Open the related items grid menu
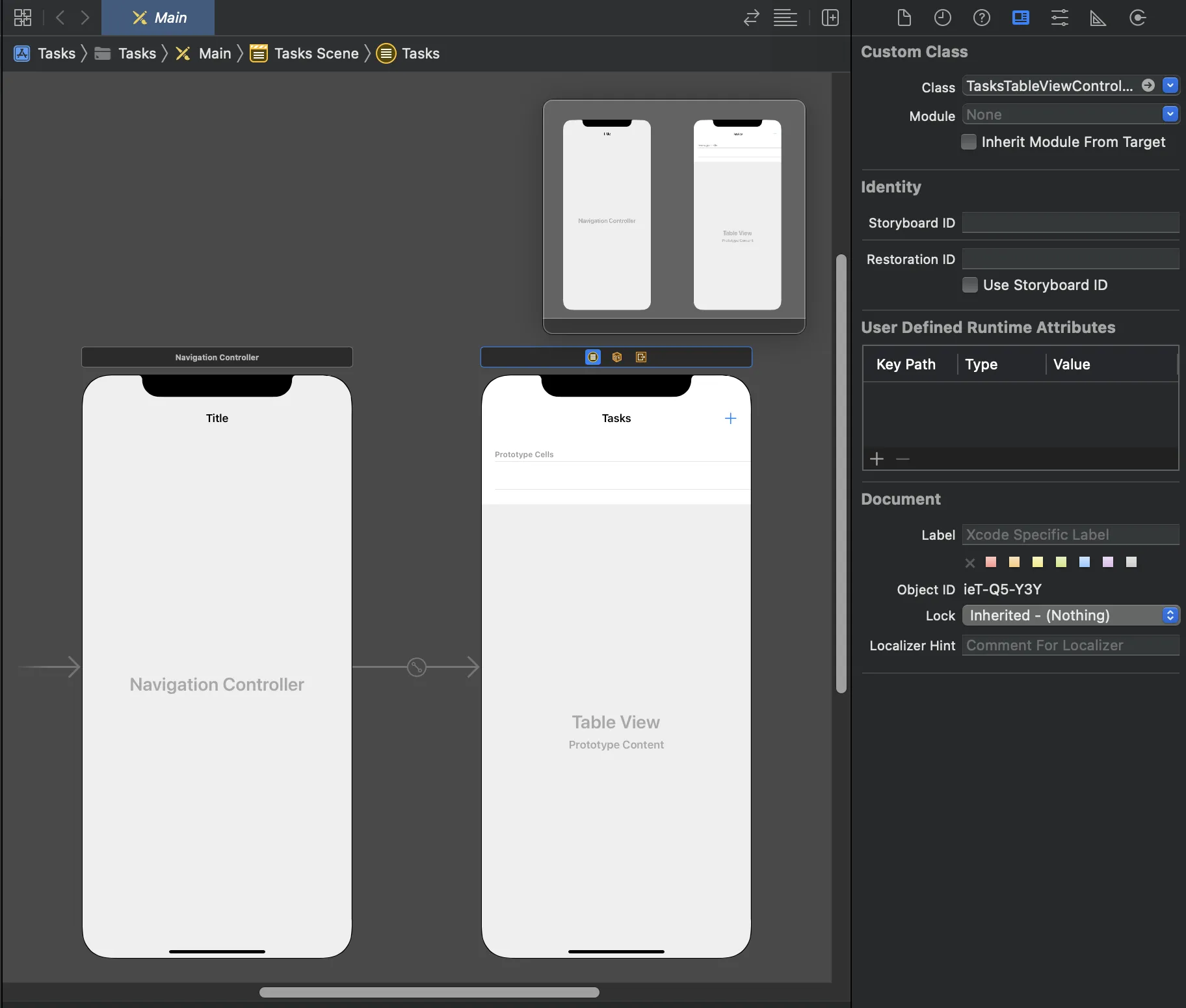The height and width of the screenshot is (1008, 1186). pyautogui.click(x=23, y=18)
